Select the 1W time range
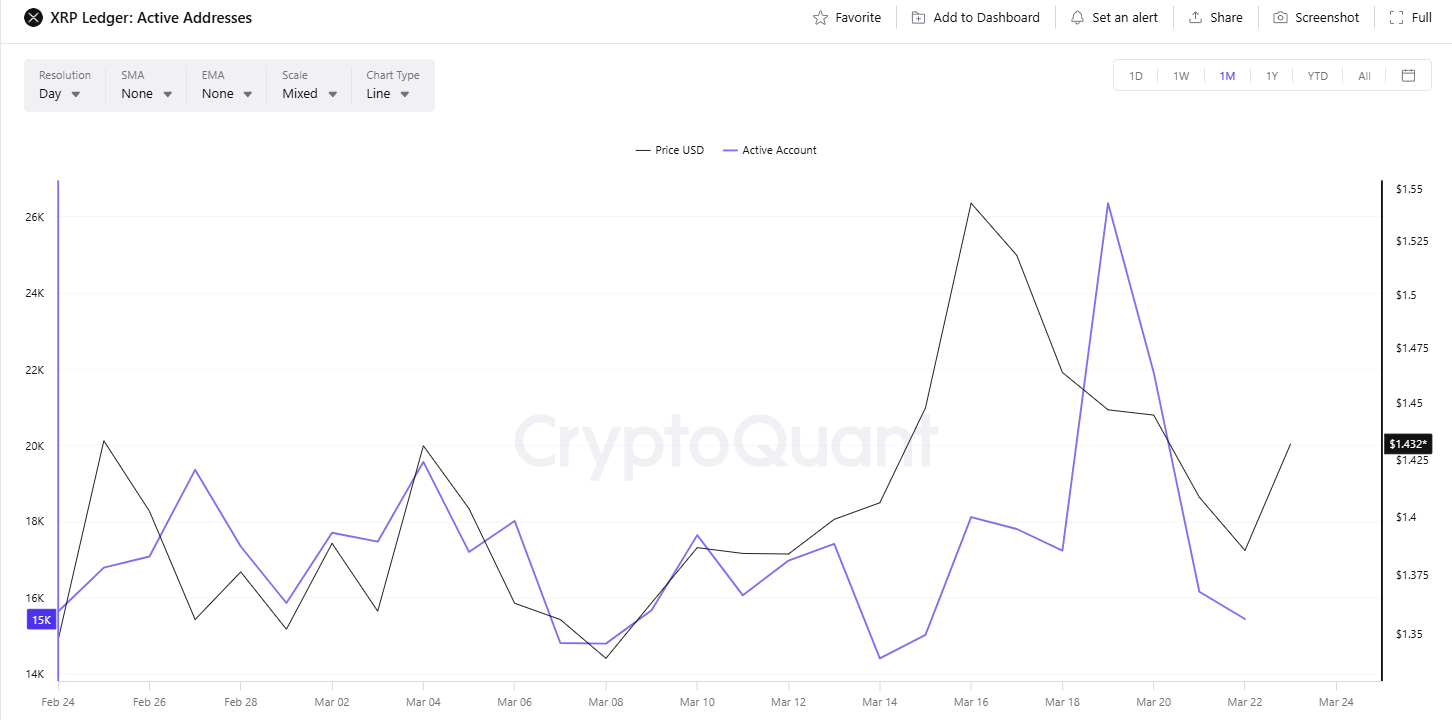The image size is (1452, 720). click(1181, 76)
